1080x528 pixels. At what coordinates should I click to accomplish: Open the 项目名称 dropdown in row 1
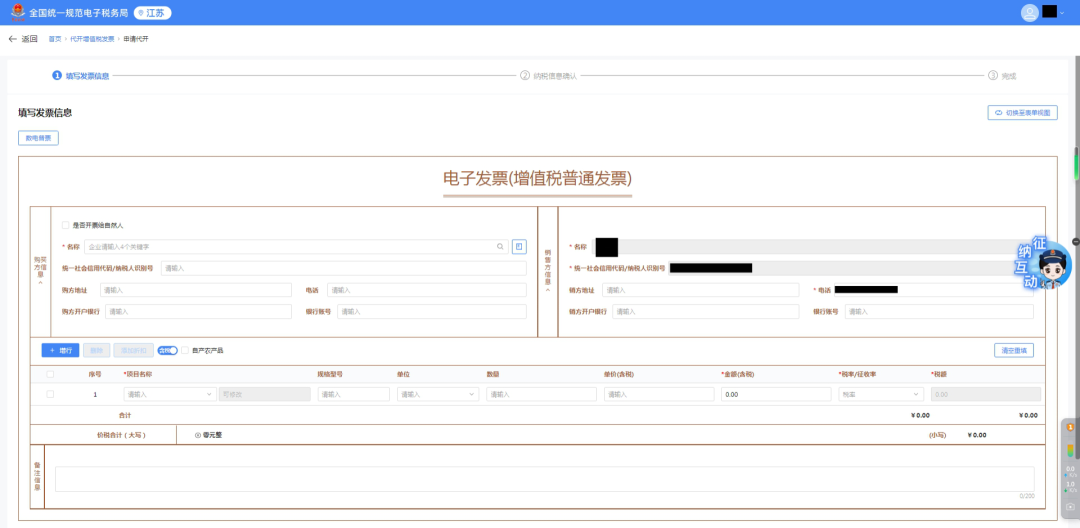pos(168,395)
